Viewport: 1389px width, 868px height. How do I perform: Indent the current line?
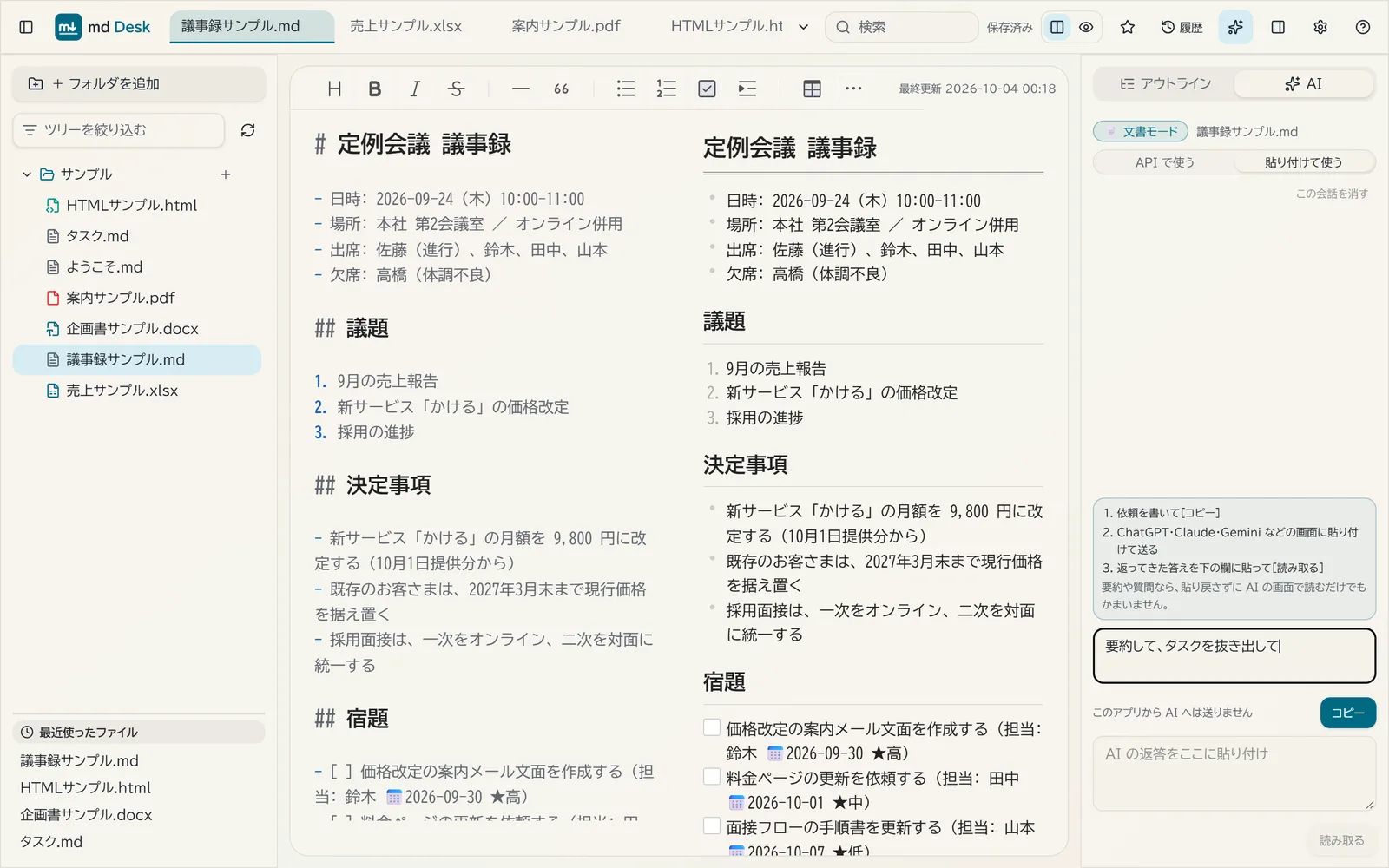pos(747,89)
